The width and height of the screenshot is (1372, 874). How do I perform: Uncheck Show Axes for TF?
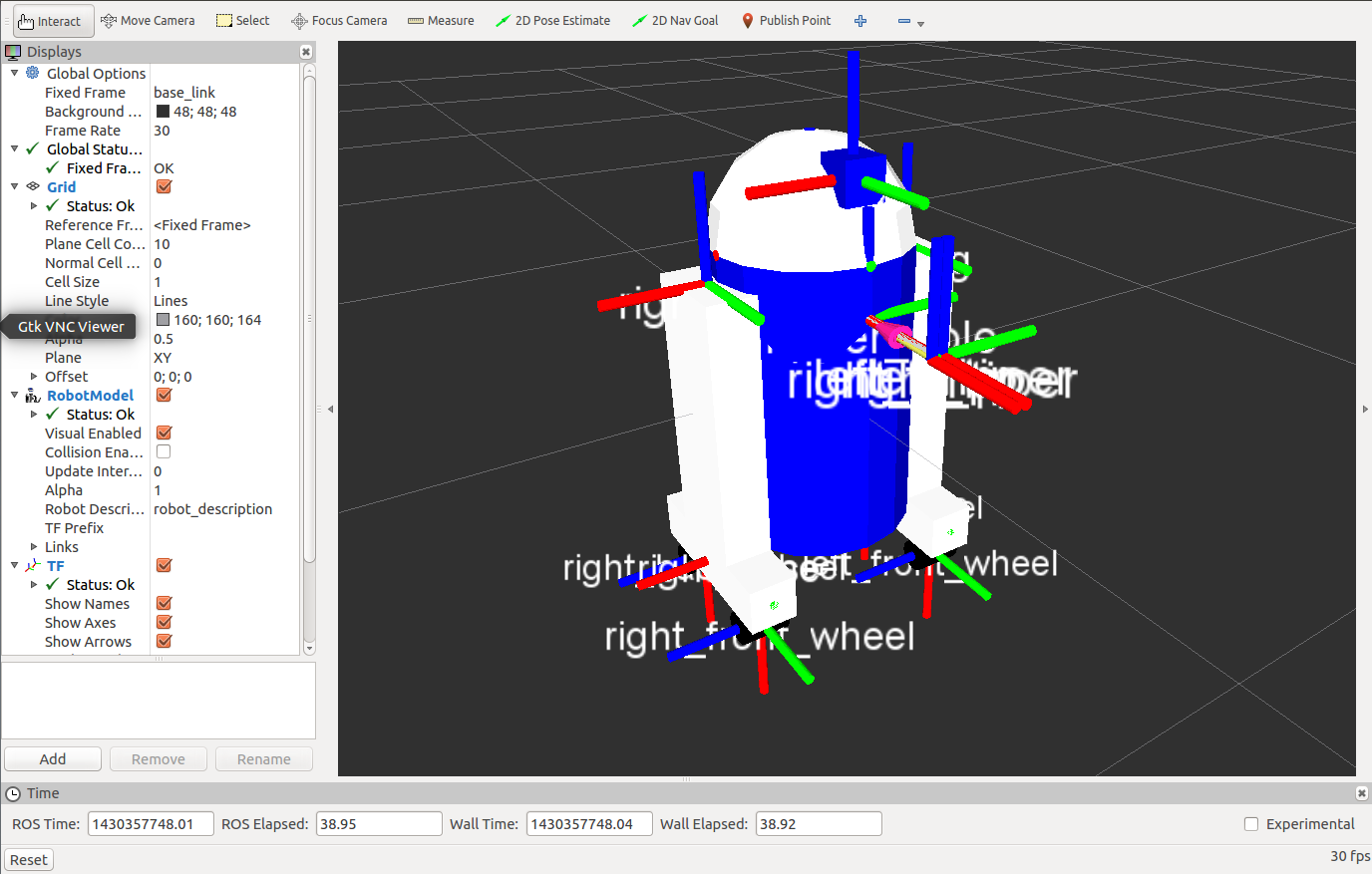click(165, 623)
